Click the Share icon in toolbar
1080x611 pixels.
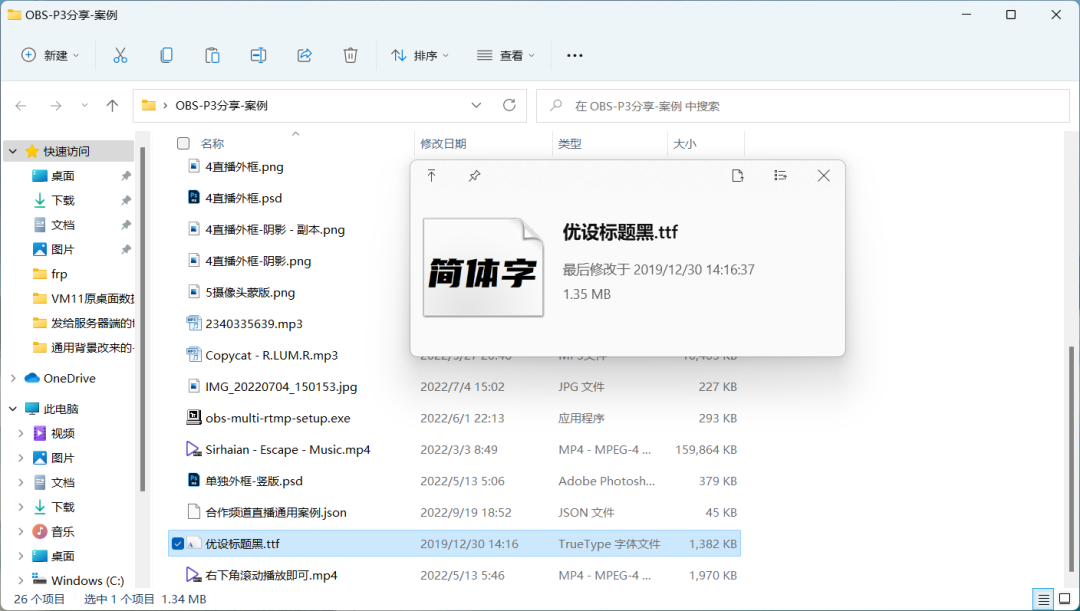(305, 55)
